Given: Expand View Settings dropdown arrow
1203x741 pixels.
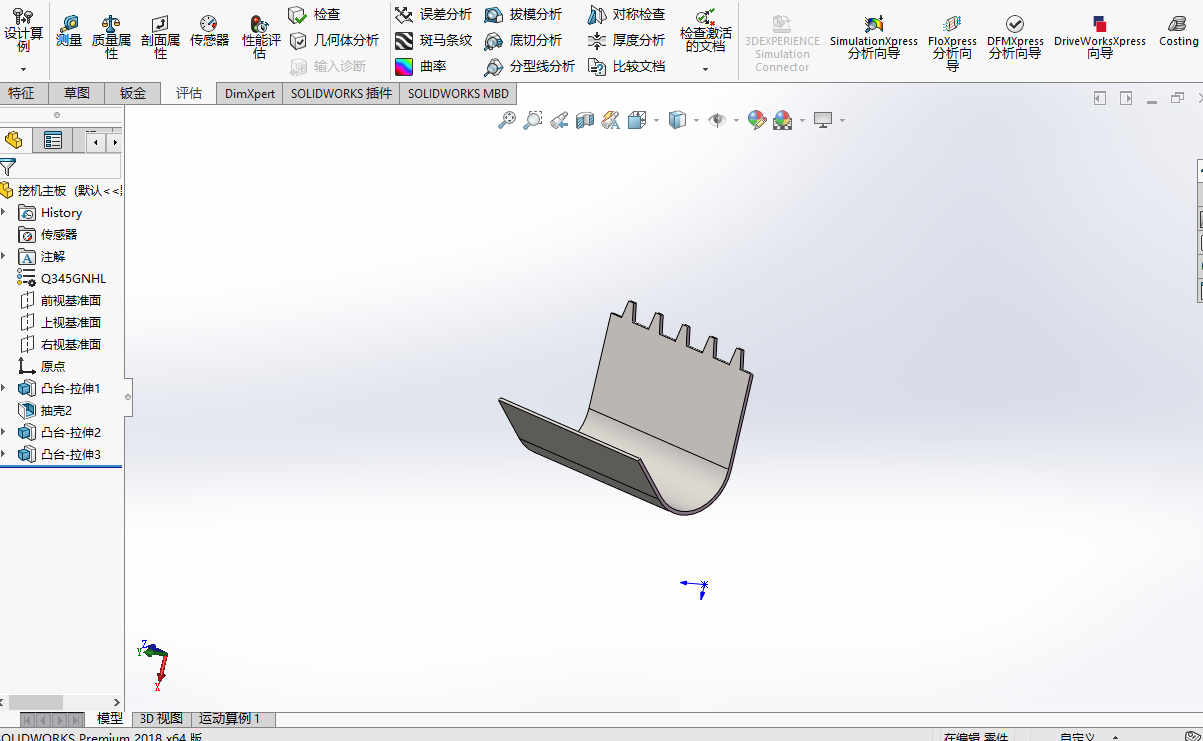Looking at the screenshot, I should [842, 120].
